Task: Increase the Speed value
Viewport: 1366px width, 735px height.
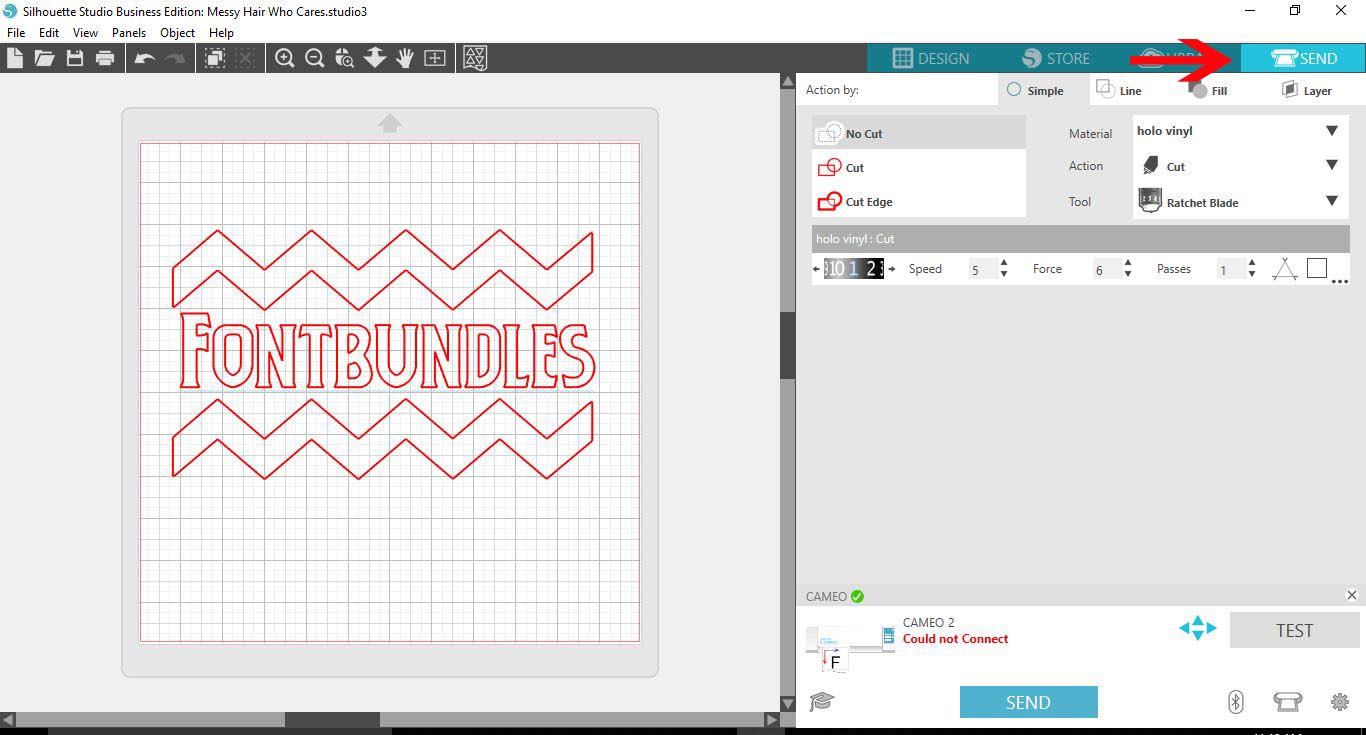Action: pyautogui.click(x=1004, y=263)
